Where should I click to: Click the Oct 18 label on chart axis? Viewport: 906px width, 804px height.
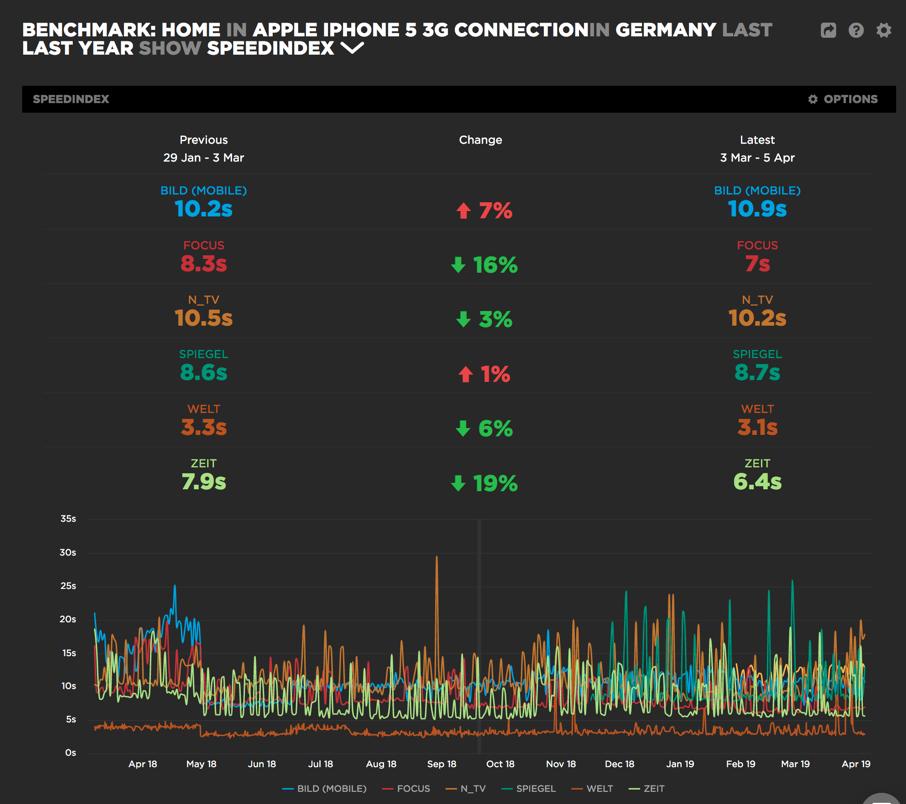pos(500,764)
